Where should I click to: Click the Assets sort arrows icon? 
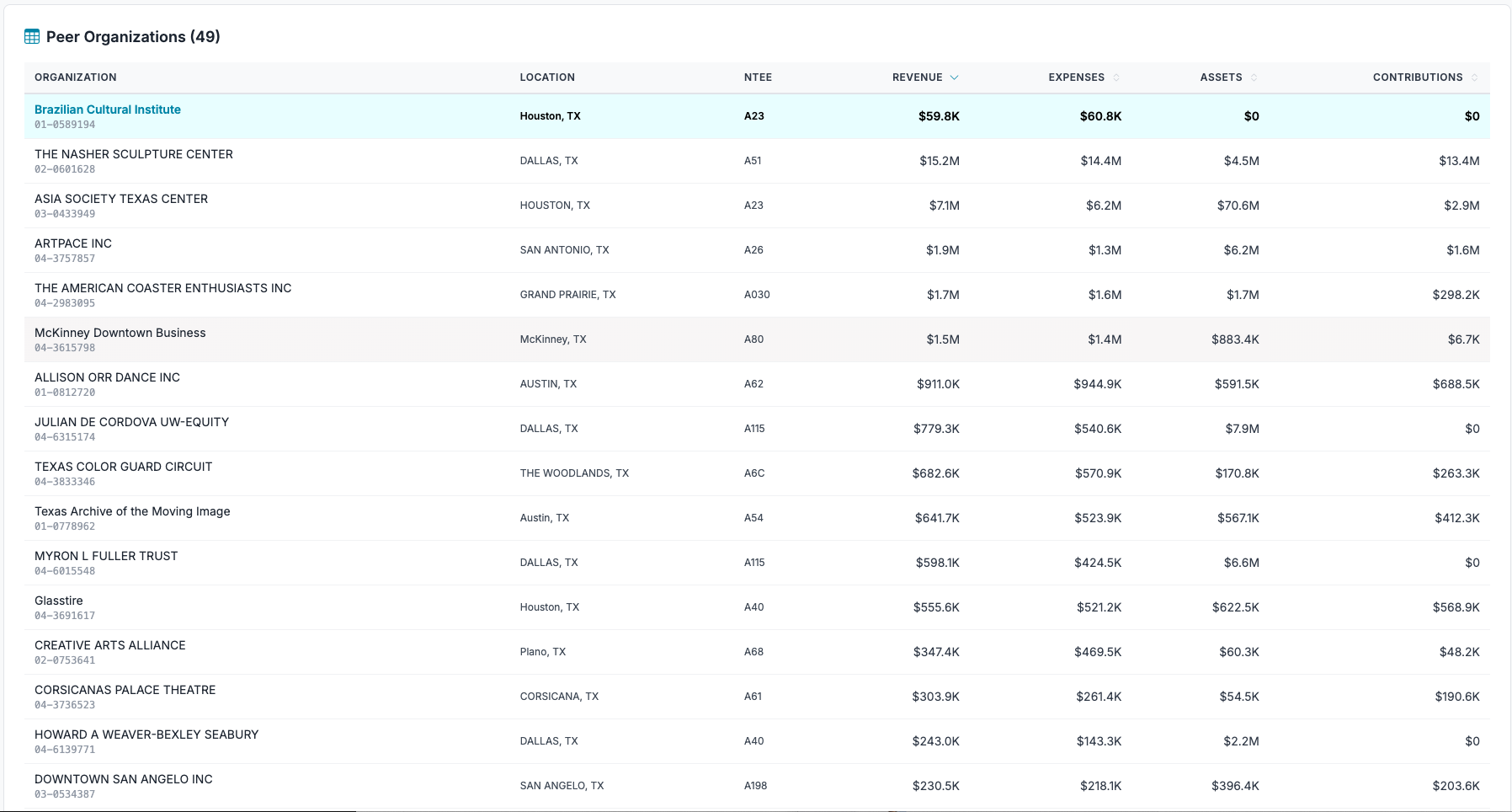[1254, 77]
